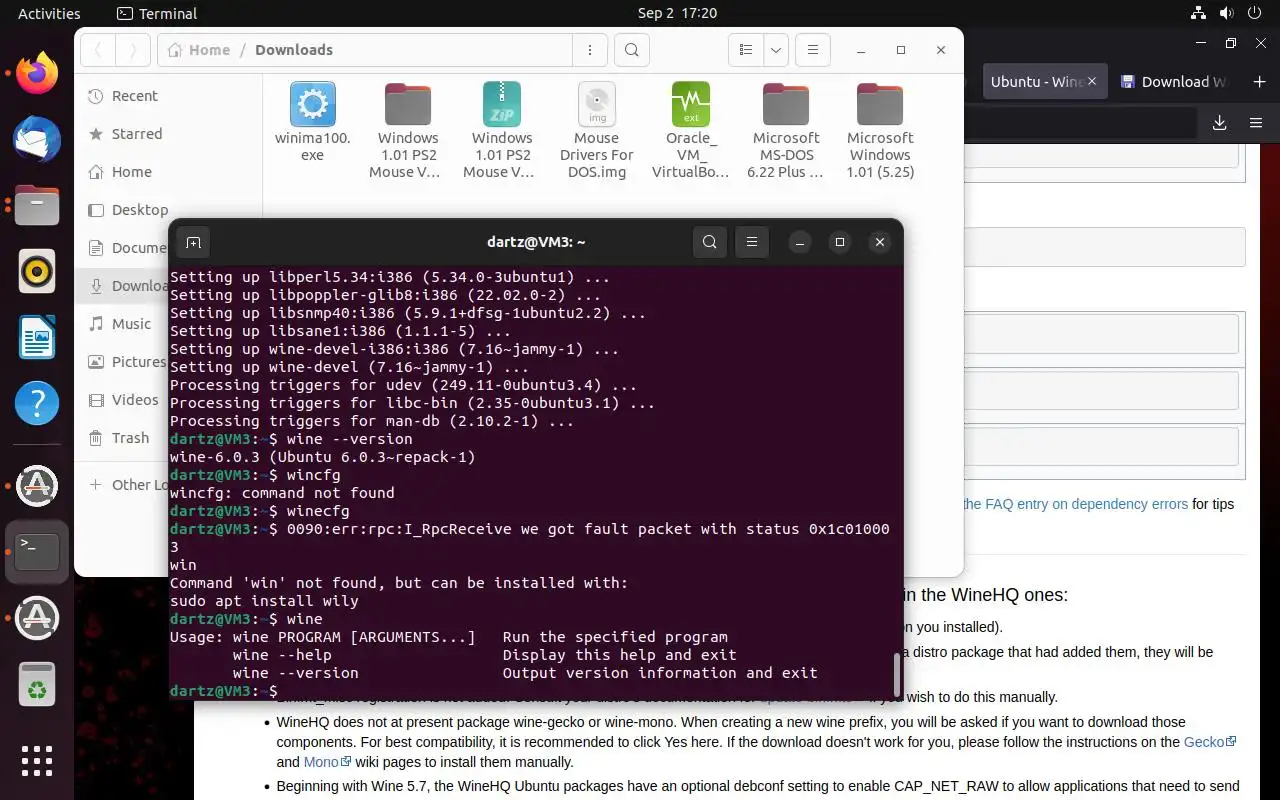Select Pictures in Files sidebar
The height and width of the screenshot is (800, 1280).
[x=122, y=362]
